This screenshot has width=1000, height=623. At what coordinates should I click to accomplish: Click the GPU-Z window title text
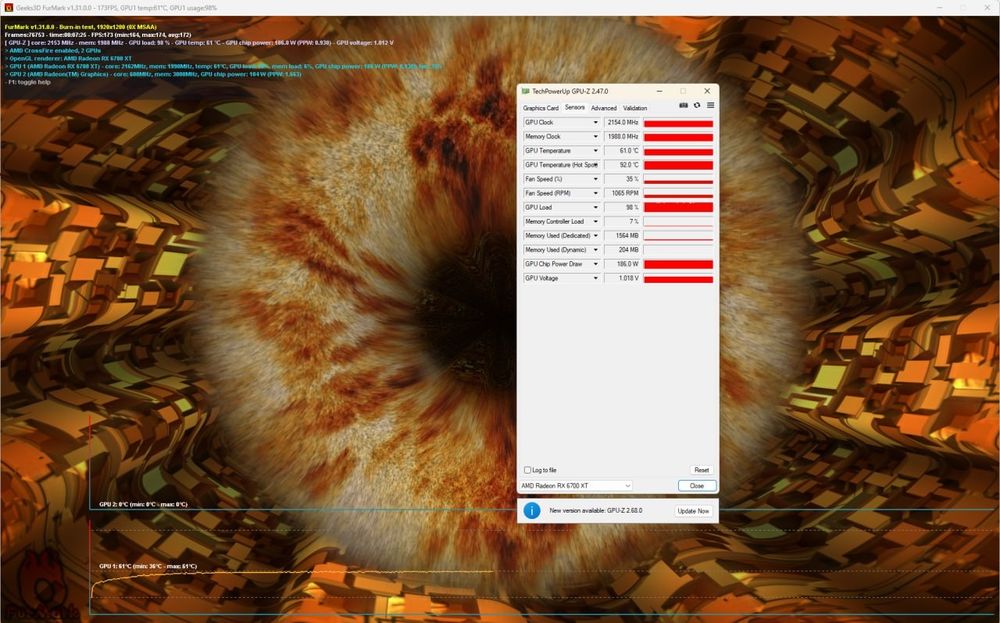tap(570, 91)
